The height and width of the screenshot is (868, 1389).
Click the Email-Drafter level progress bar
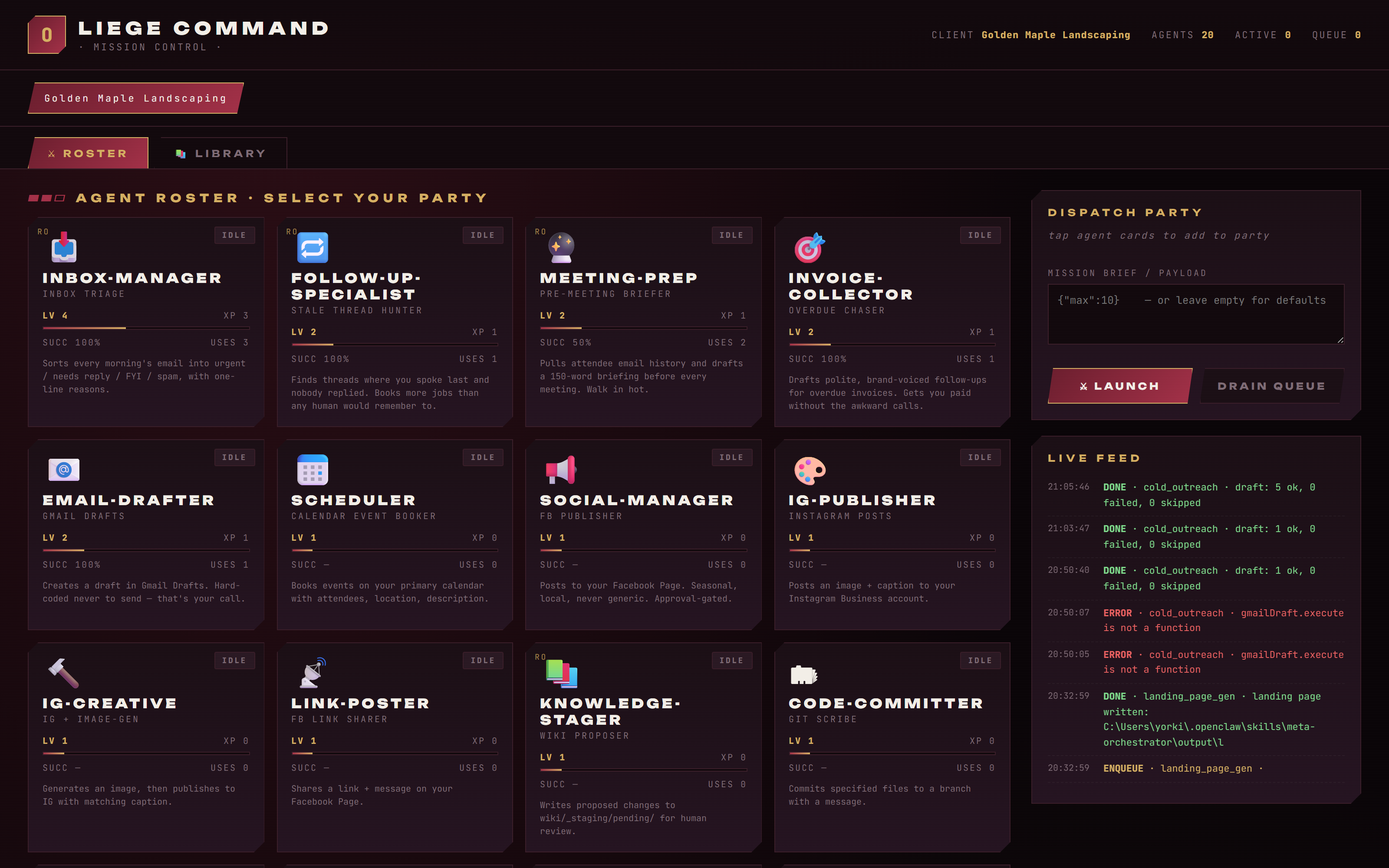coord(146,550)
